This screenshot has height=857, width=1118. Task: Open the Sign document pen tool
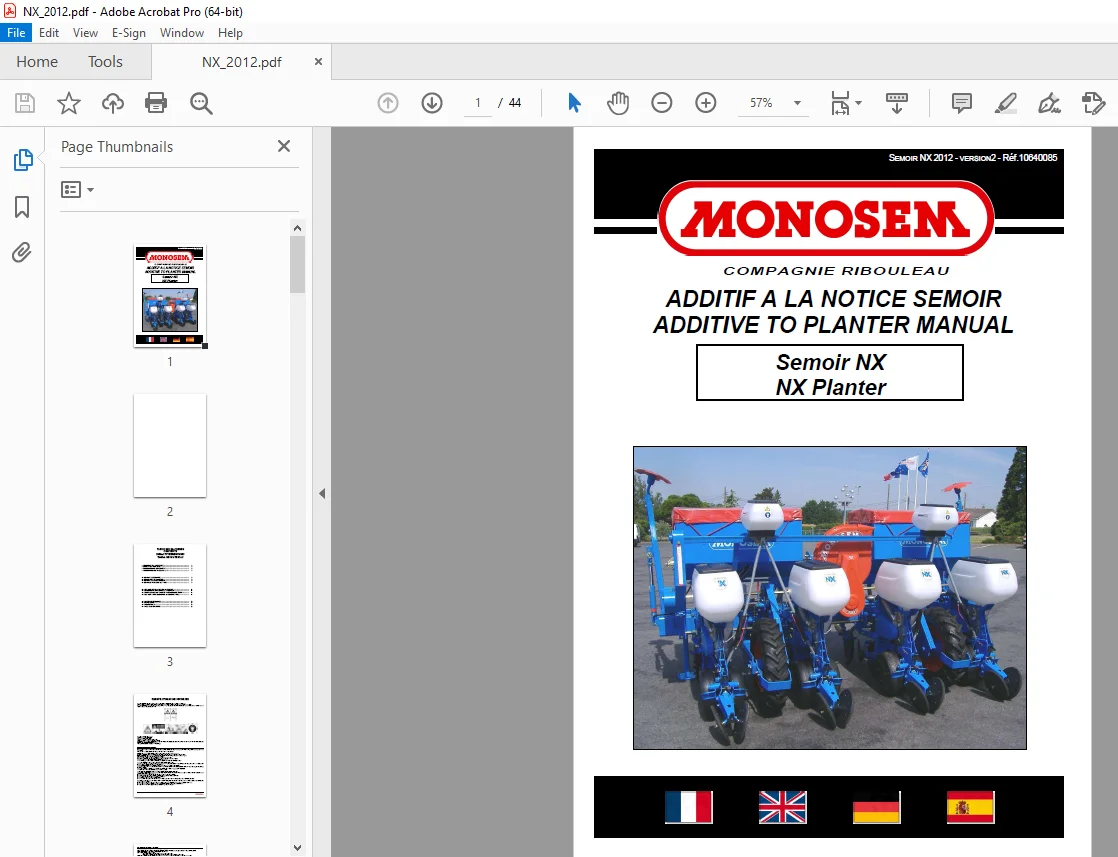[1049, 103]
